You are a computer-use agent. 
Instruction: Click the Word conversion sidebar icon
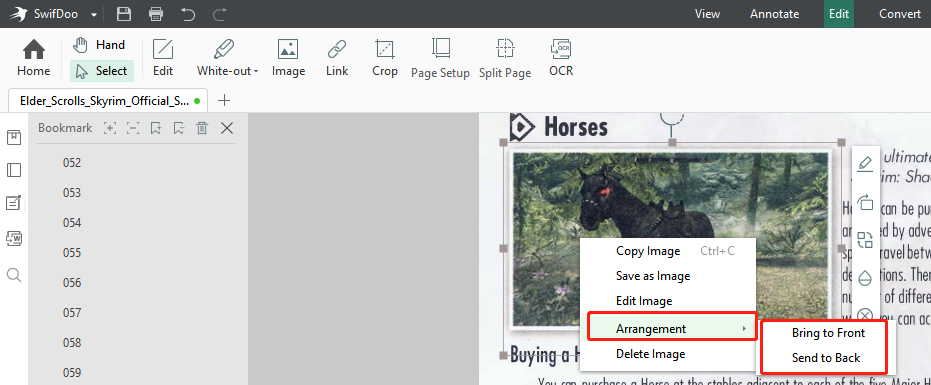pyautogui.click(x=14, y=239)
